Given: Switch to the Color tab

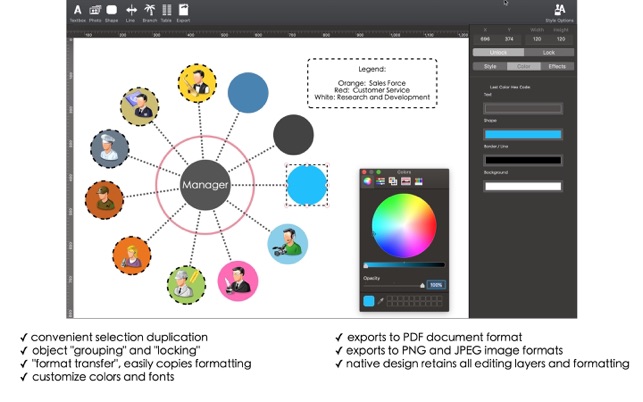Looking at the screenshot, I should click(524, 66).
